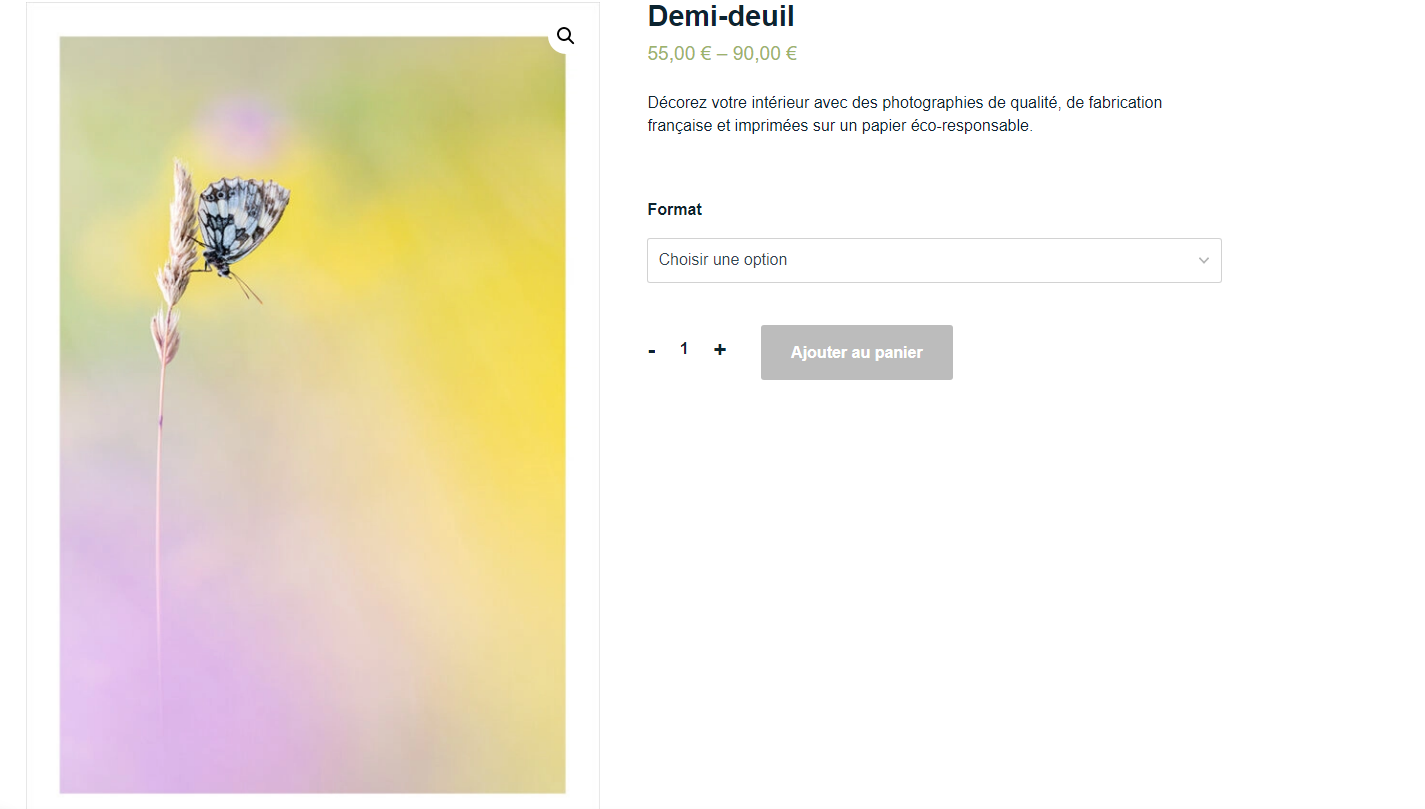Click the "Format" label text
Screen dimensions: 1425x809
click(674, 209)
